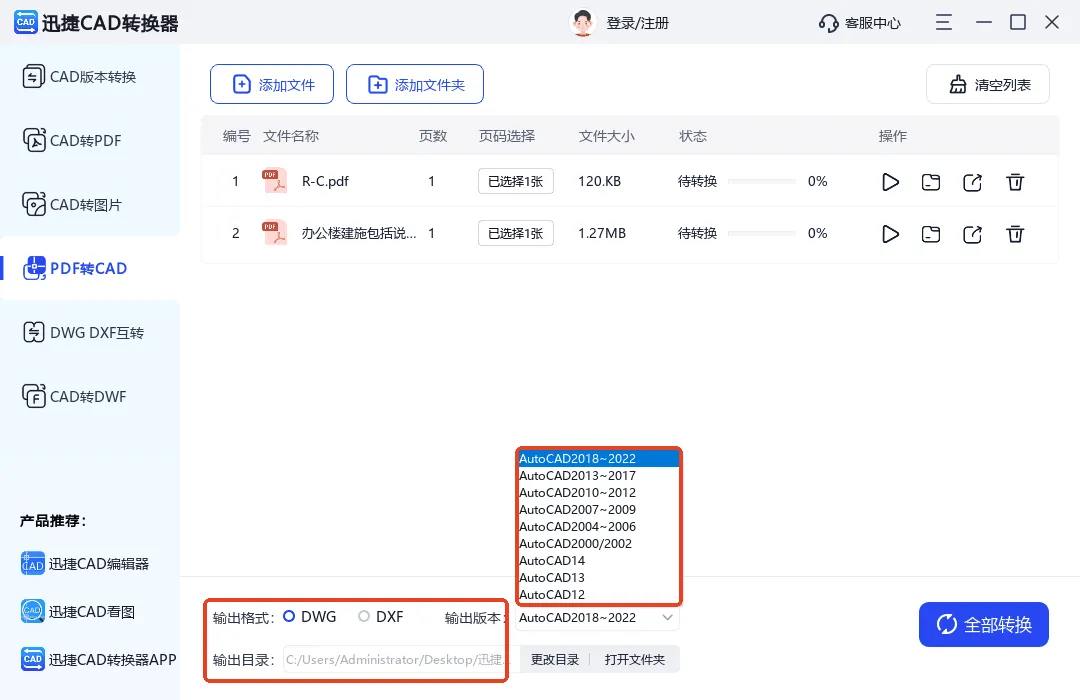Open the 输出版本 dropdown combo box
The image size is (1080, 700).
(596, 618)
